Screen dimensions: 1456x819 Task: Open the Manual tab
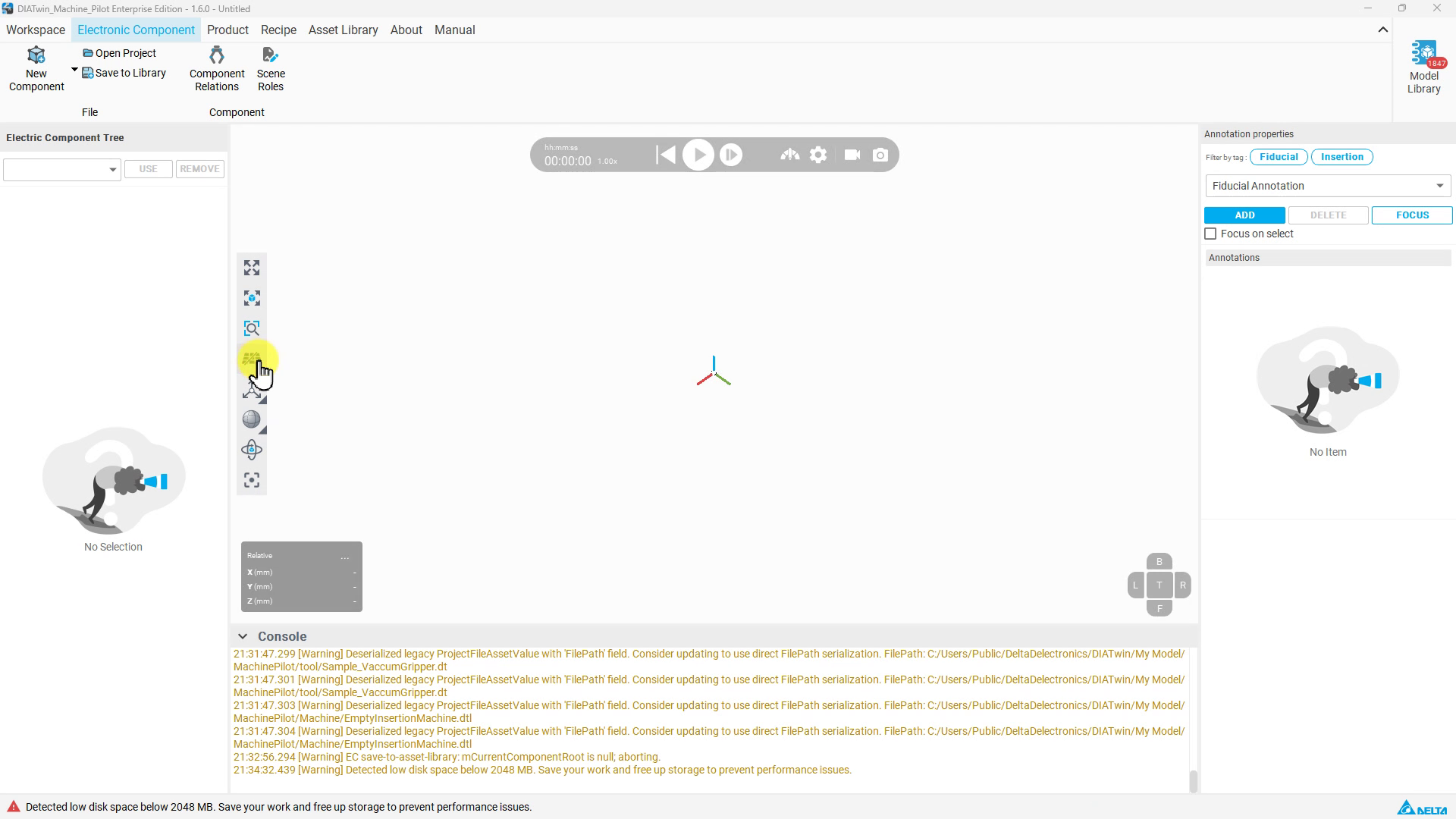coord(454,30)
